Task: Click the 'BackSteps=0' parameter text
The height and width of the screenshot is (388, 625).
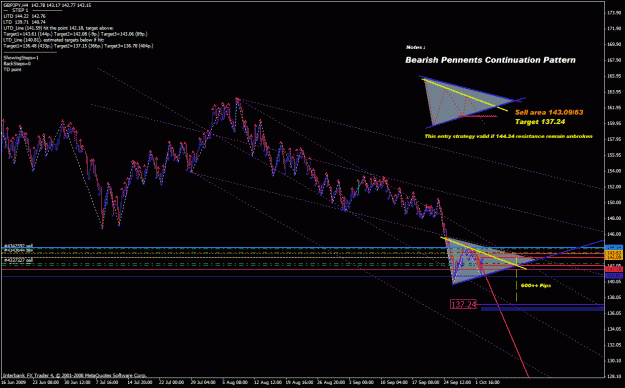Action: click(x=17, y=63)
